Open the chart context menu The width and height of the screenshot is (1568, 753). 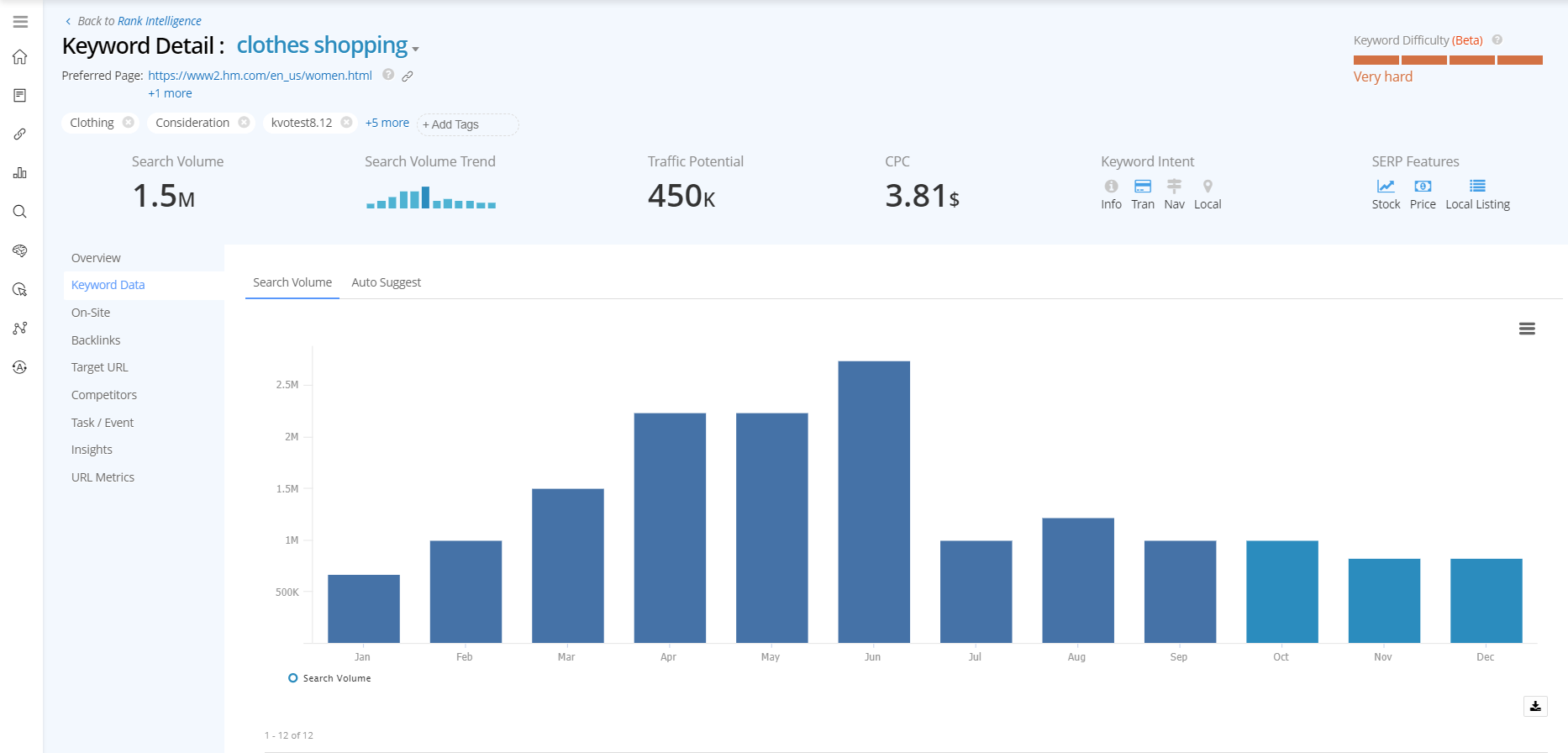[x=1527, y=329]
